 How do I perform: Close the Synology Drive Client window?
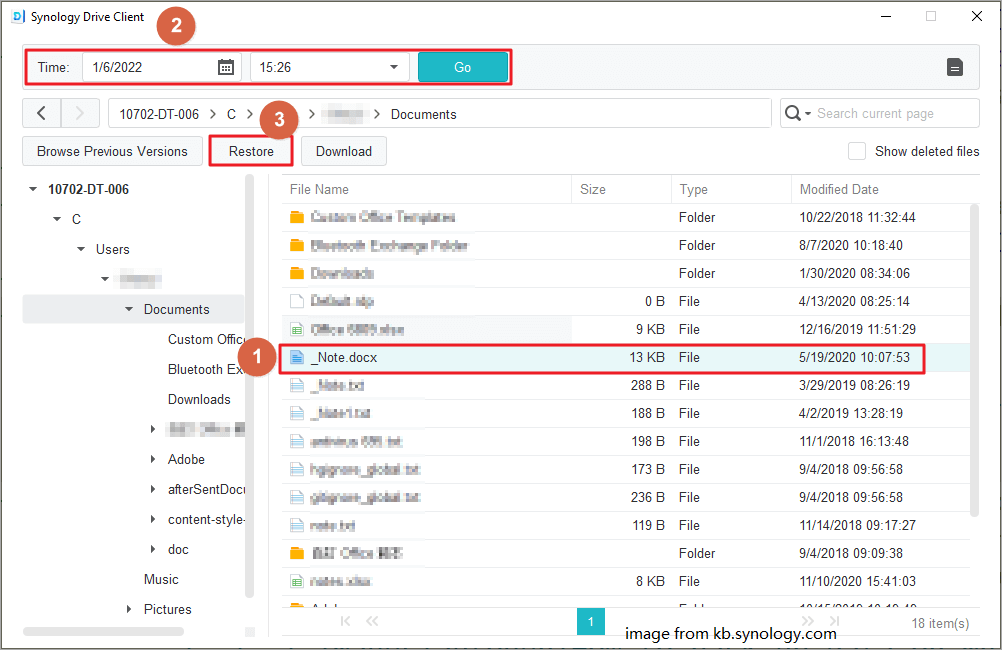coord(976,16)
